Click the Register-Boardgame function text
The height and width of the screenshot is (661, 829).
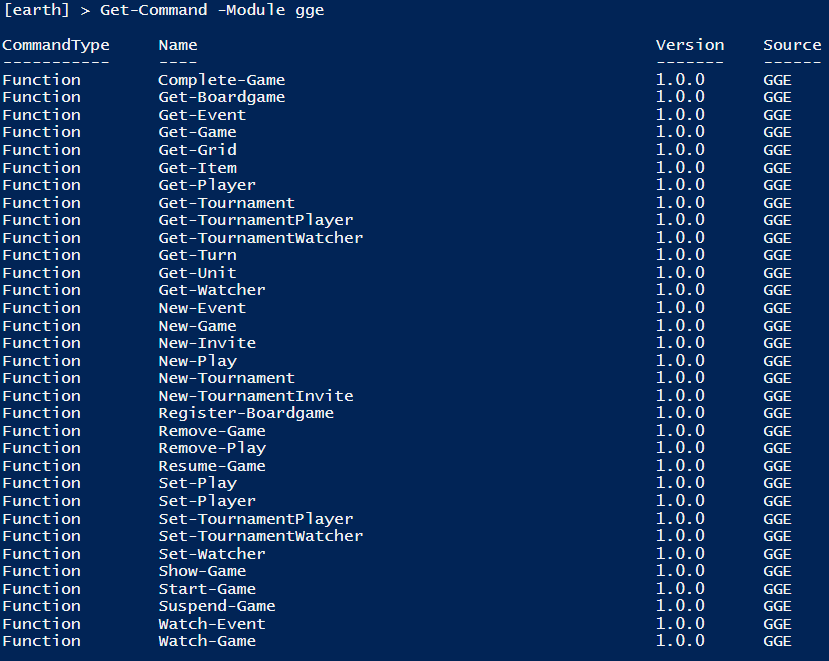pos(246,414)
